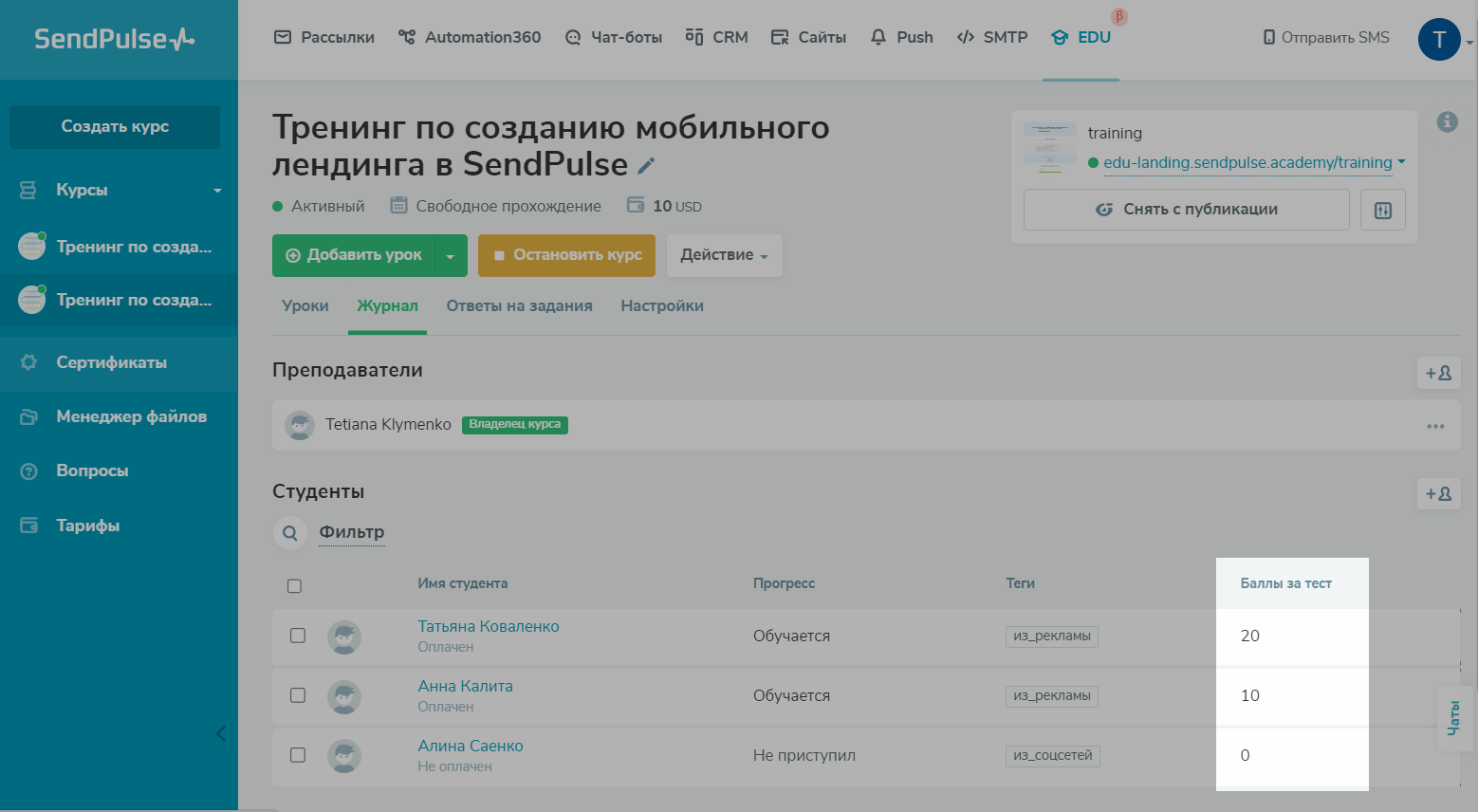Select the checkbox for Татьяна Коваленко
The height and width of the screenshot is (812, 1478).
click(298, 636)
